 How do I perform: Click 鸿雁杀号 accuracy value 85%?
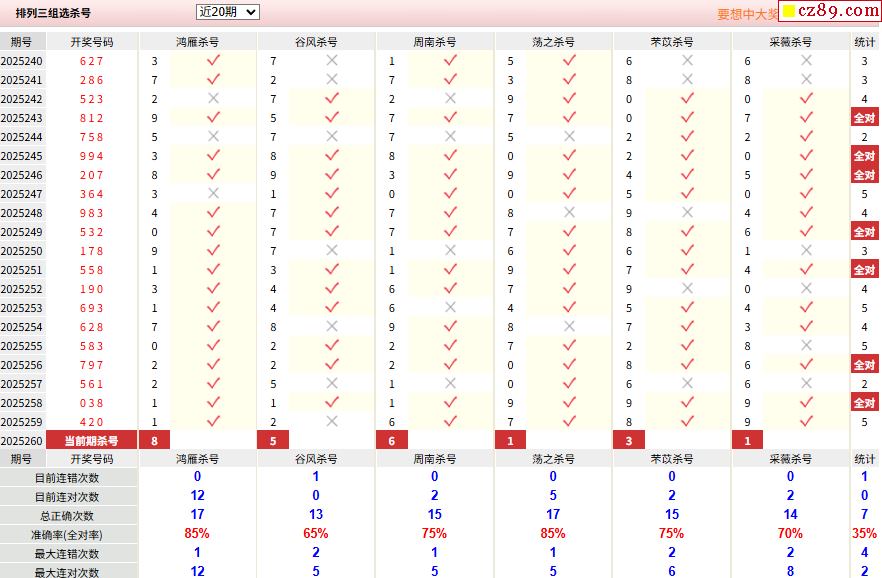(x=197, y=533)
